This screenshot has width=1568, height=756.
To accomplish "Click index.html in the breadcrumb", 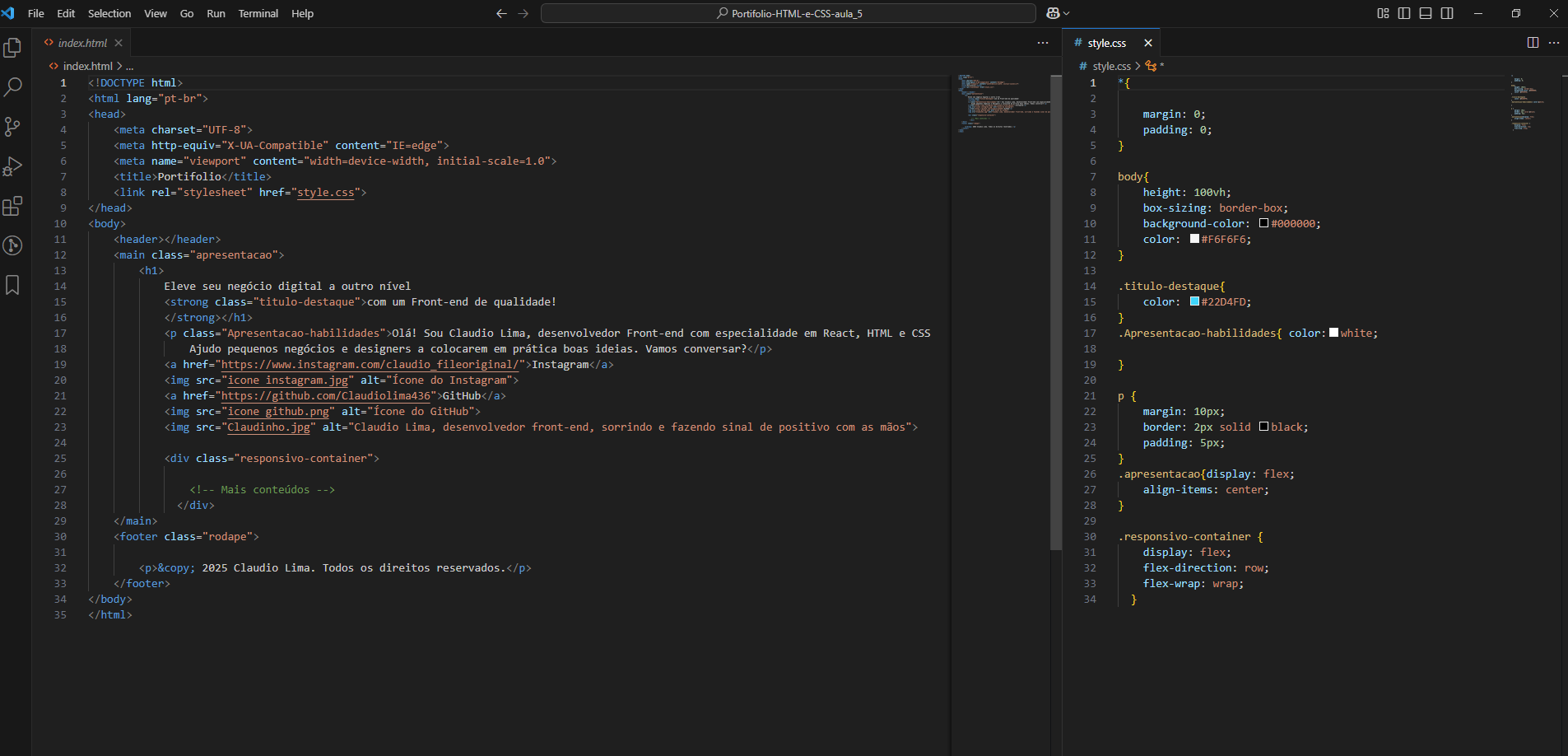I will click(x=87, y=66).
